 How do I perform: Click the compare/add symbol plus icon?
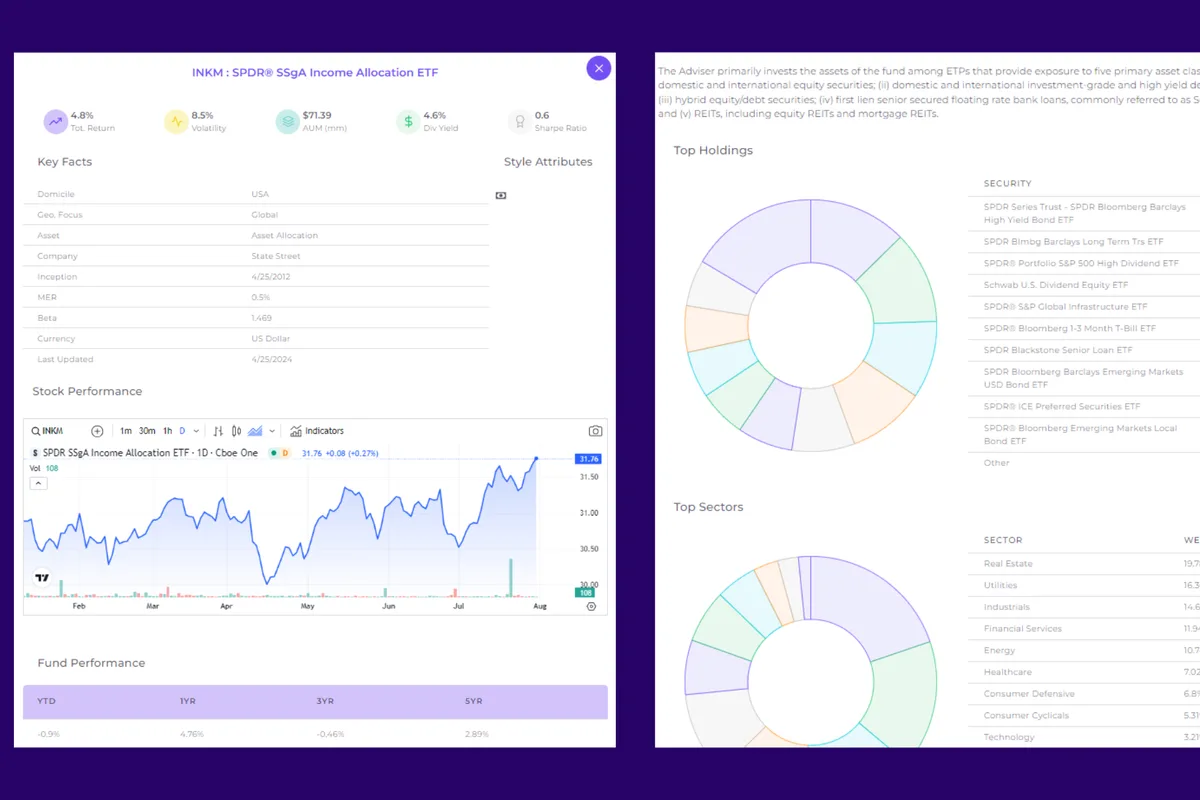97,431
